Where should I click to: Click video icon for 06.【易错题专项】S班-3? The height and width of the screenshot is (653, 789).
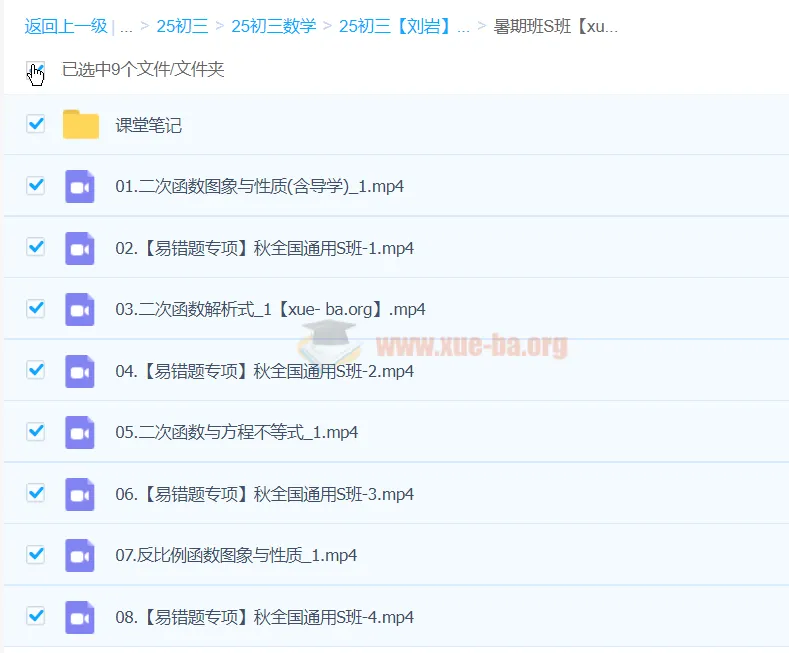(x=79, y=494)
